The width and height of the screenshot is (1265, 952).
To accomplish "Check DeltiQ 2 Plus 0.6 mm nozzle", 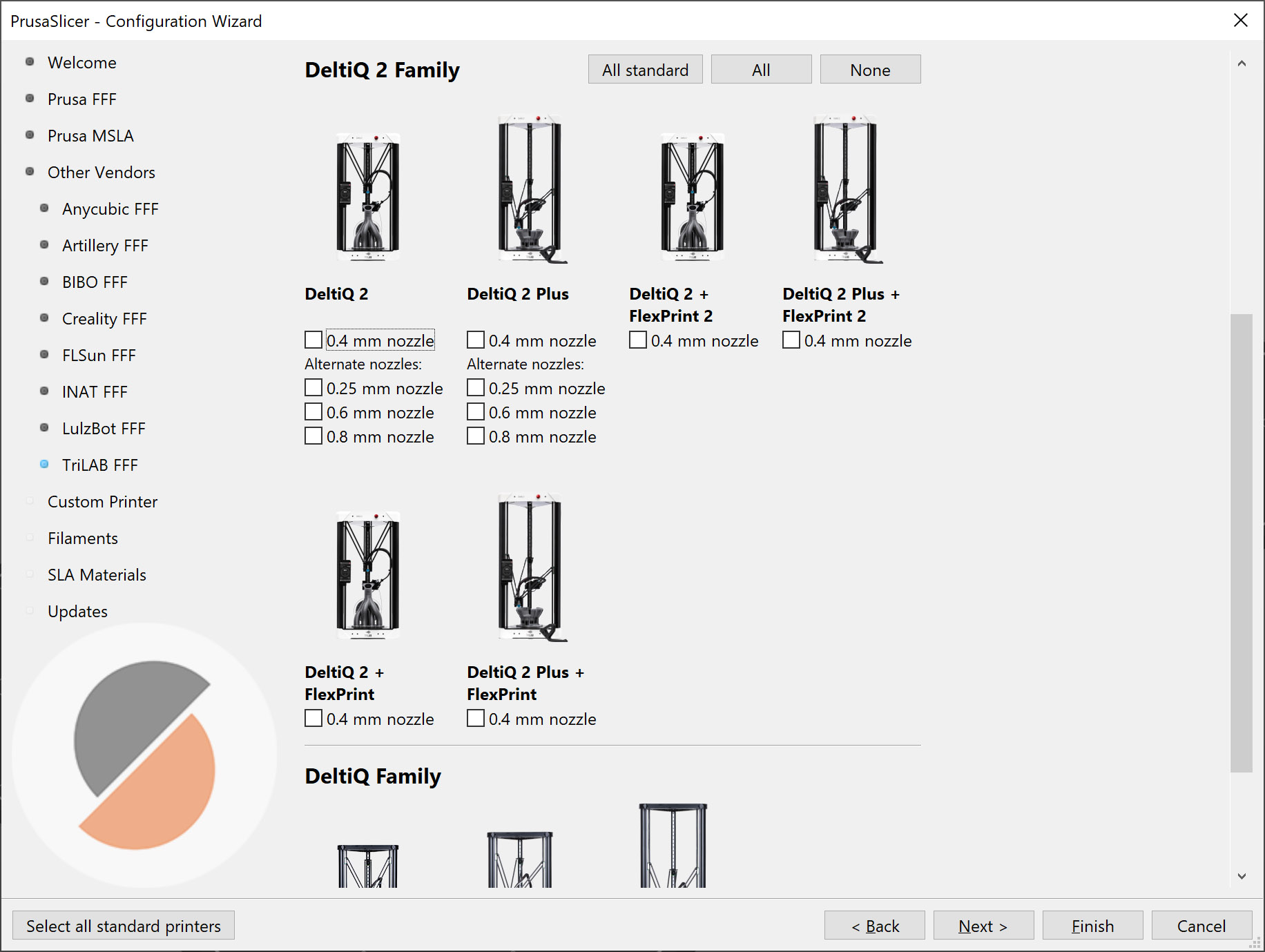I will click(x=476, y=412).
